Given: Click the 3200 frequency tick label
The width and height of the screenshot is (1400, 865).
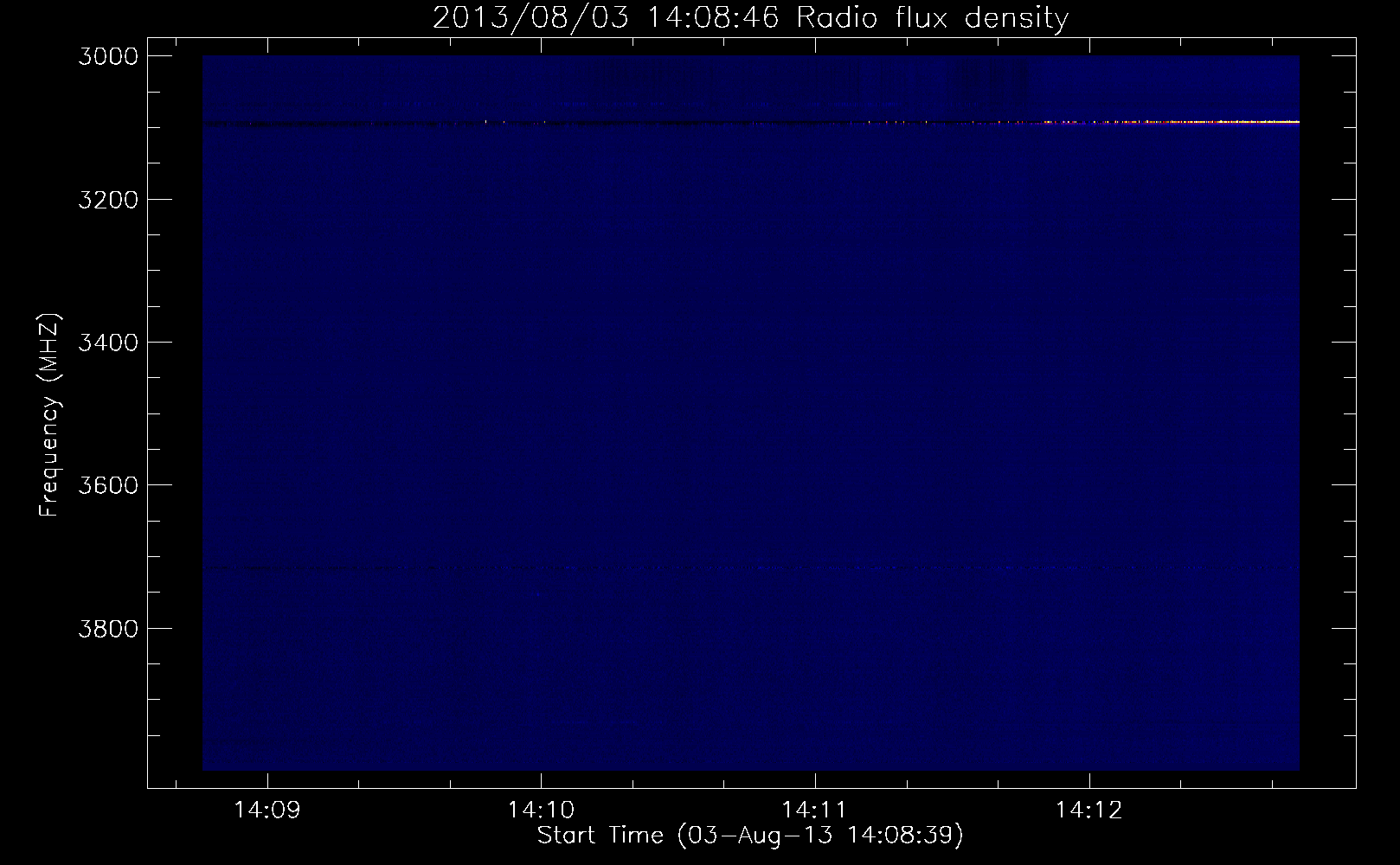Looking at the screenshot, I should click(107, 199).
